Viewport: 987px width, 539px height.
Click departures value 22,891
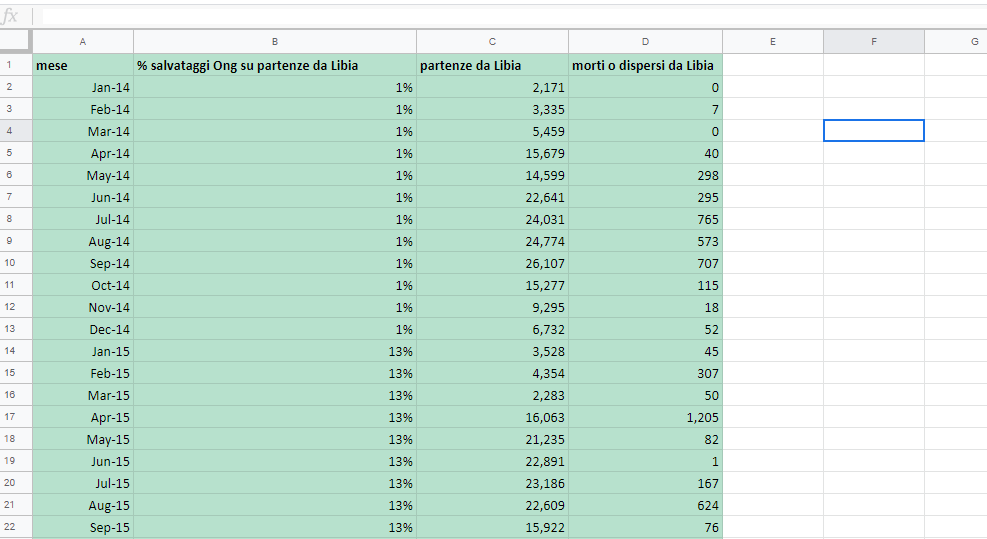492,461
